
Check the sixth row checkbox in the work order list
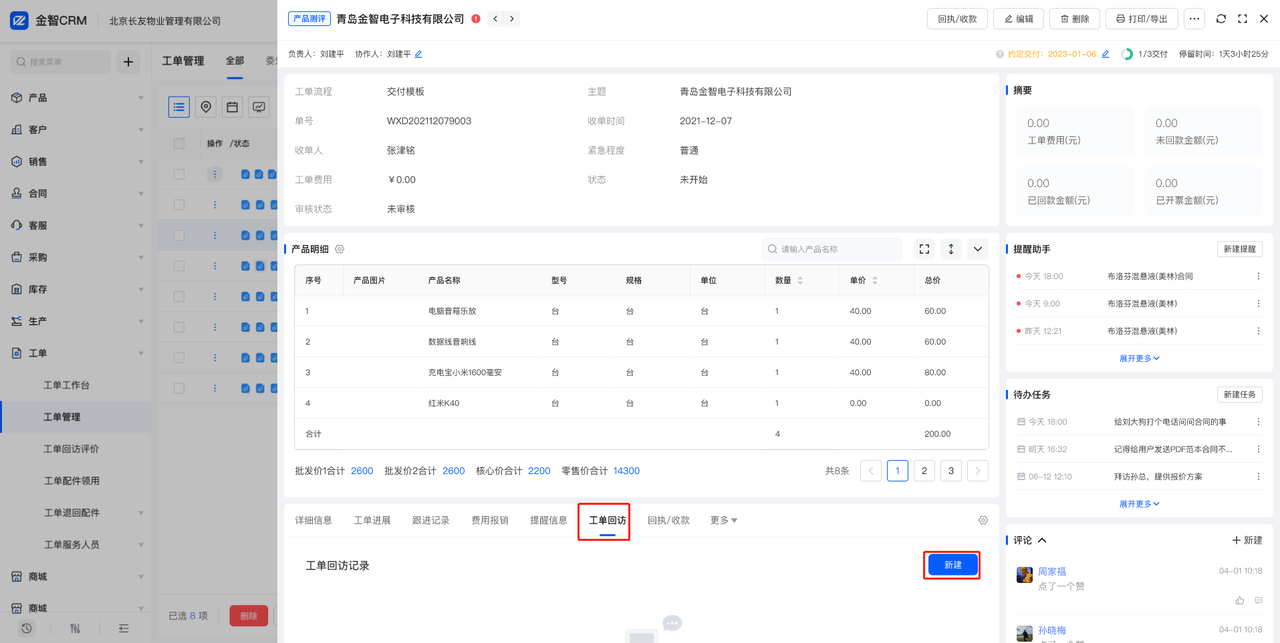point(179,327)
